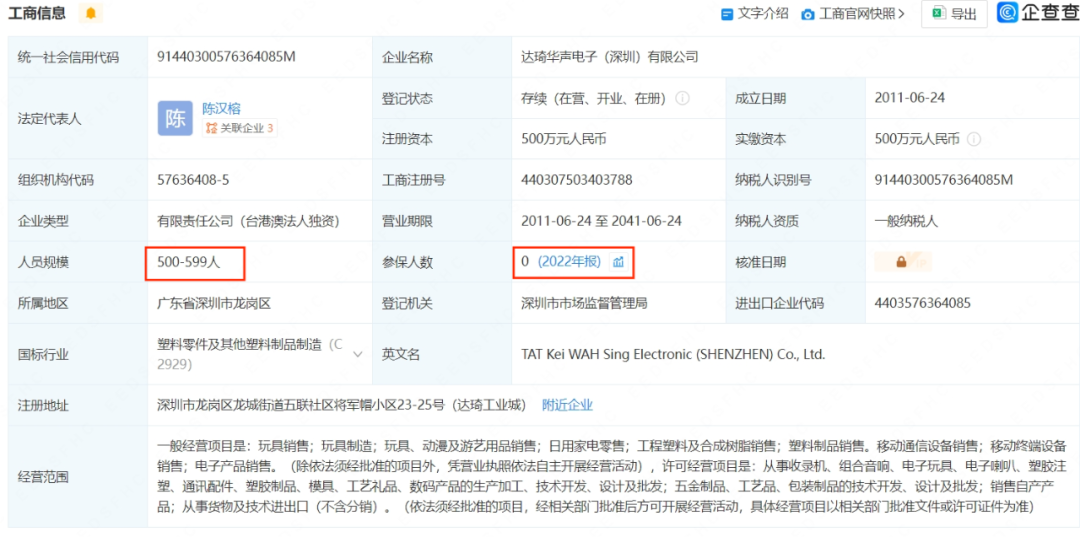The width and height of the screenshot is (1080, 537).
Task: Click company name 达琦华声电子（深圳）有限公司
Action: tap(610, 57)
